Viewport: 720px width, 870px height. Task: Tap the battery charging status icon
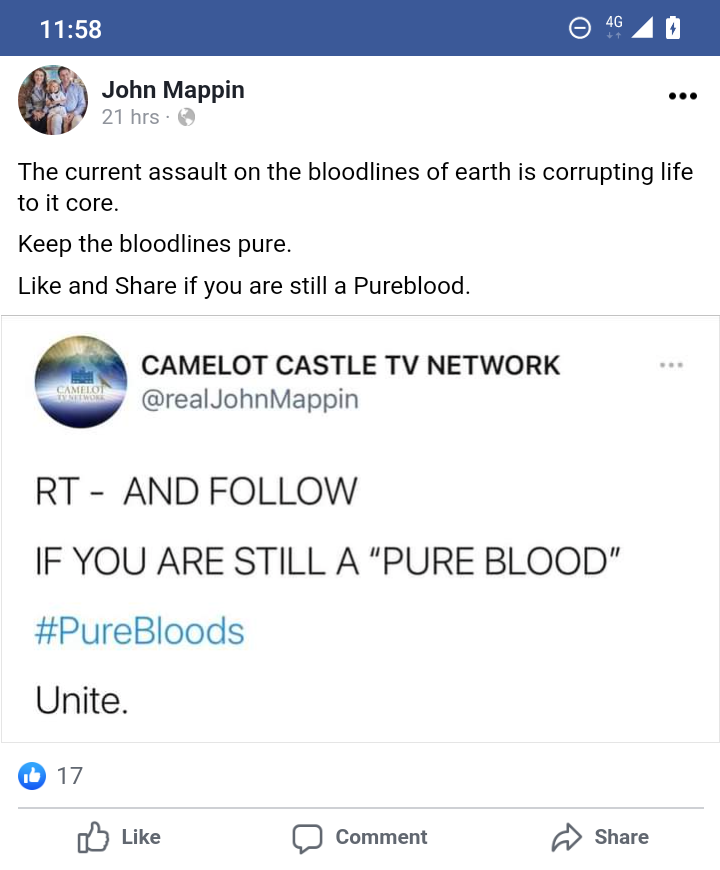[673, 28]
